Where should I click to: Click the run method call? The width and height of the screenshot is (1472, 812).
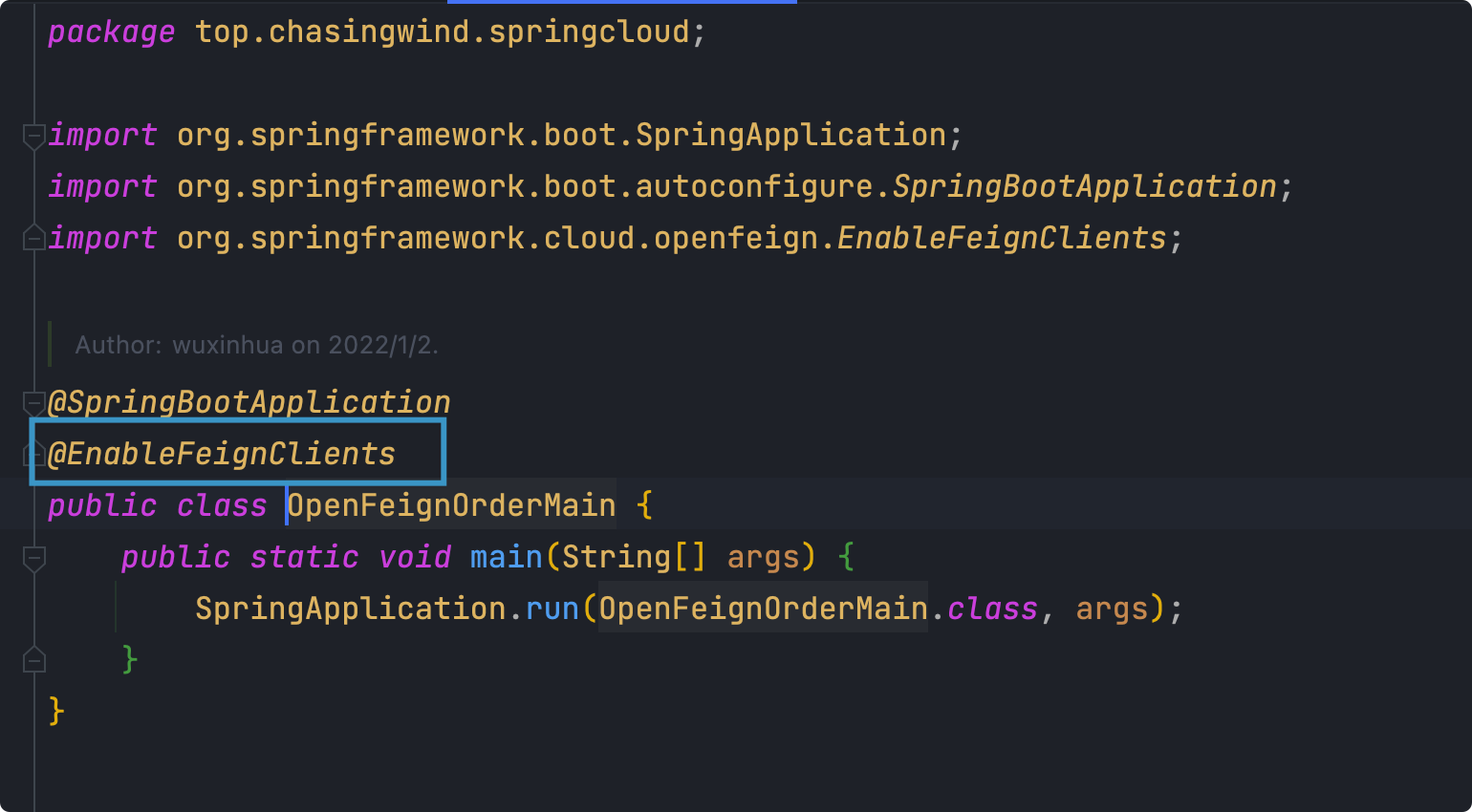click(552, 609)
